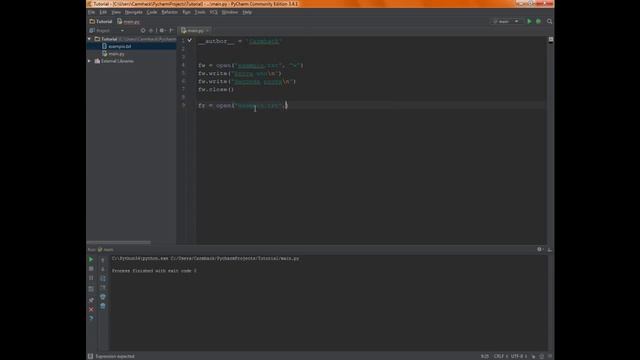Click Tutorial breadcrumb in navigation bar
Image resolution: width=640 pixels, height=360 pixels.
(x=101, y=21)
